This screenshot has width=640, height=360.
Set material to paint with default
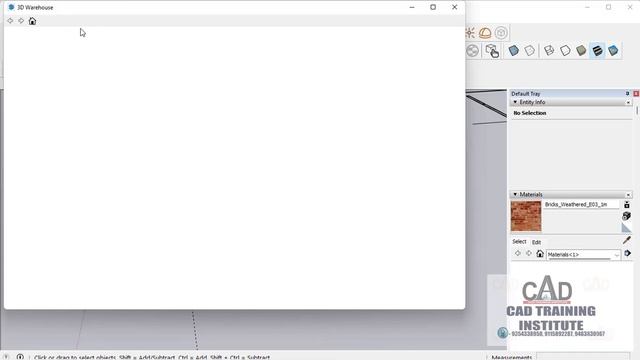(x=627, y=227)
